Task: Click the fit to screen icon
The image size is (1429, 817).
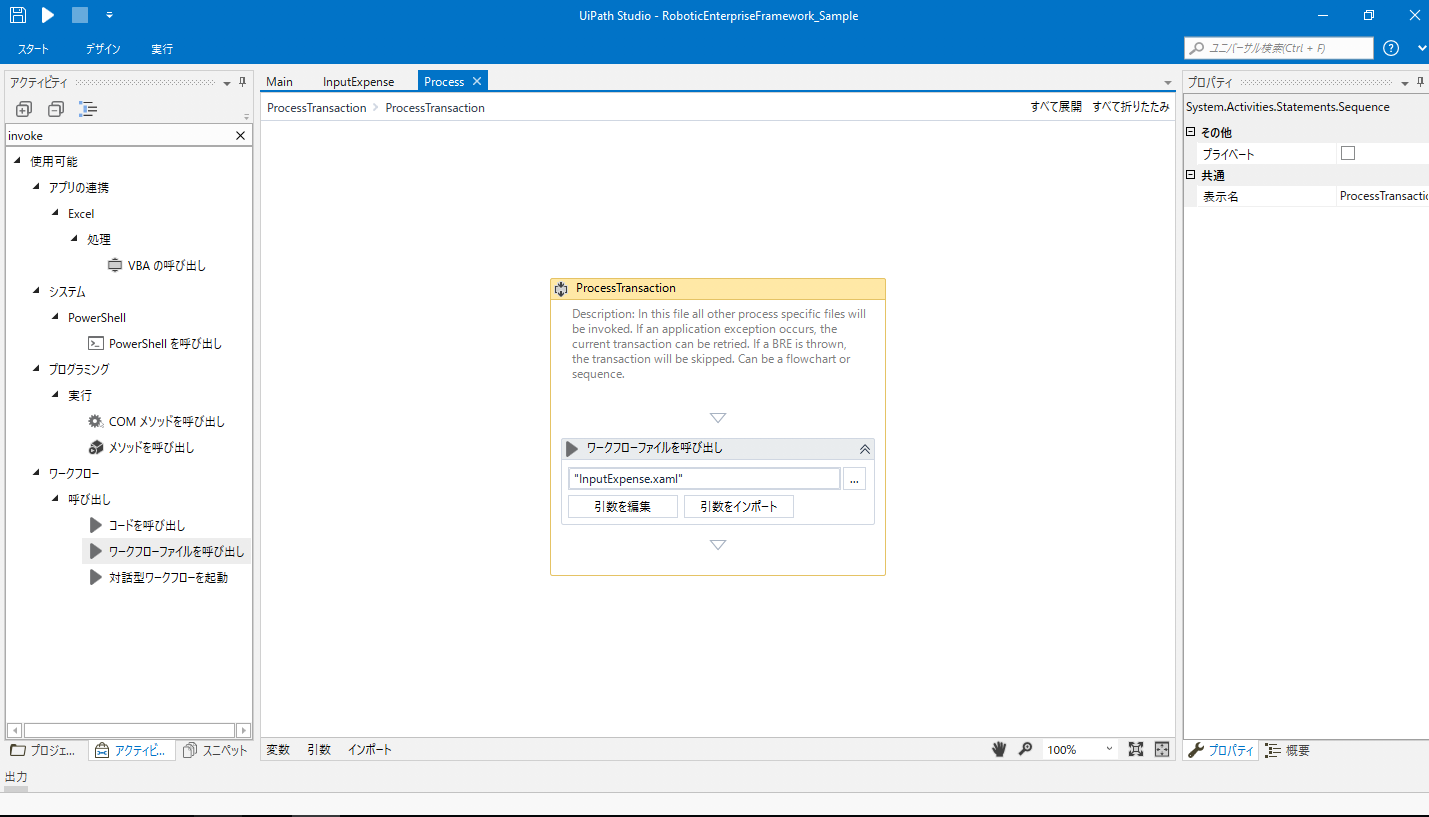Action: 1136,749
